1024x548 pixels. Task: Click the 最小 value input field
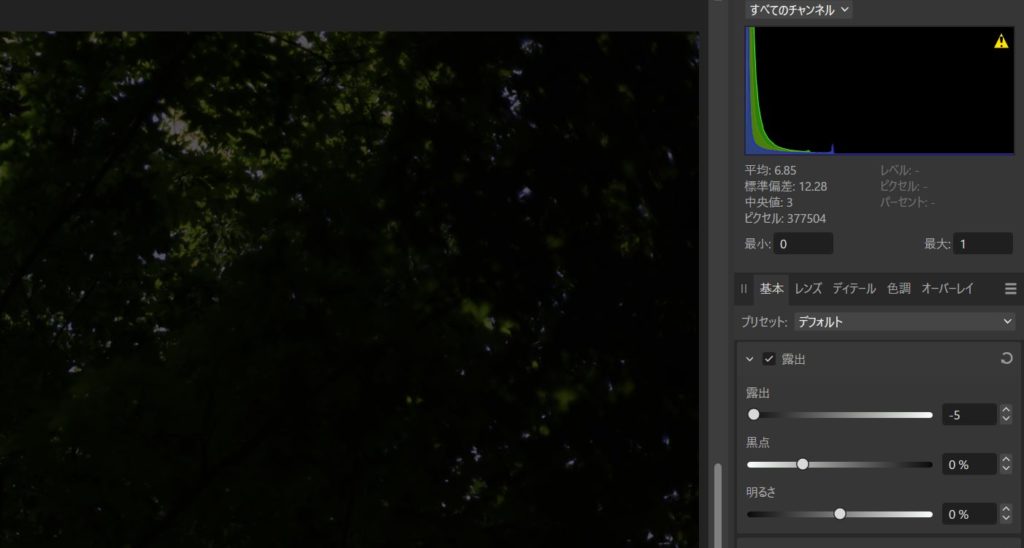803,244
